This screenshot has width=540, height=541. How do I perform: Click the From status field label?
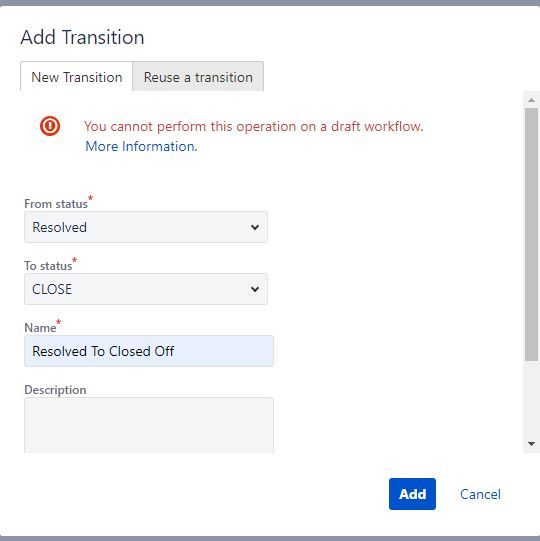point(56,204)
